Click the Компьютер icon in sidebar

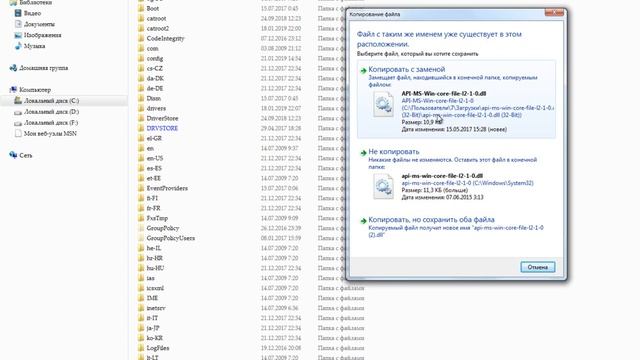[x=13, y=89]
